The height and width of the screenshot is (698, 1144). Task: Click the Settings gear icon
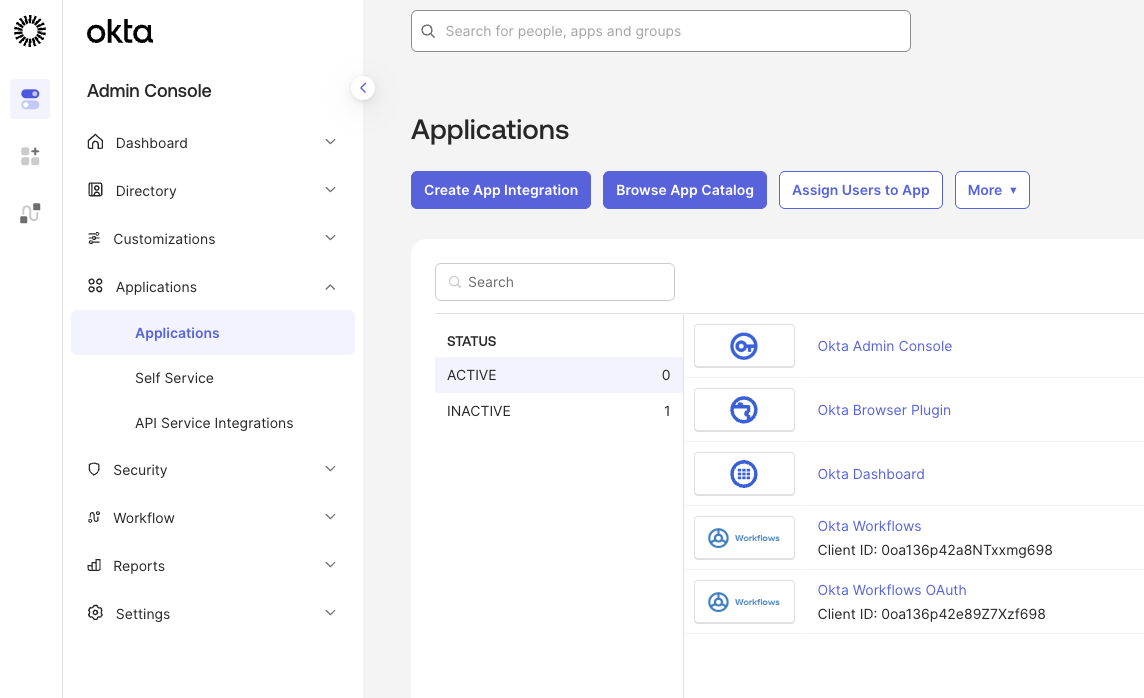point(96,613)
